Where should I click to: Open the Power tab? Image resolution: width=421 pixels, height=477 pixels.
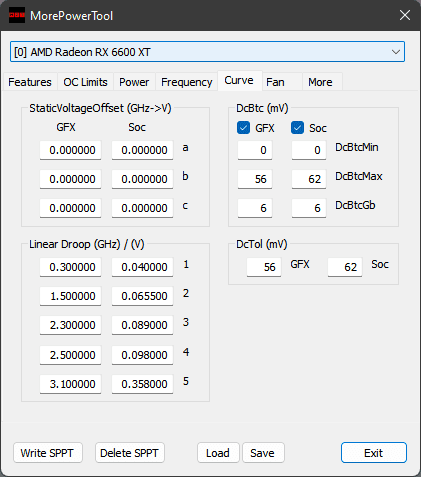[x=134, y=82]
